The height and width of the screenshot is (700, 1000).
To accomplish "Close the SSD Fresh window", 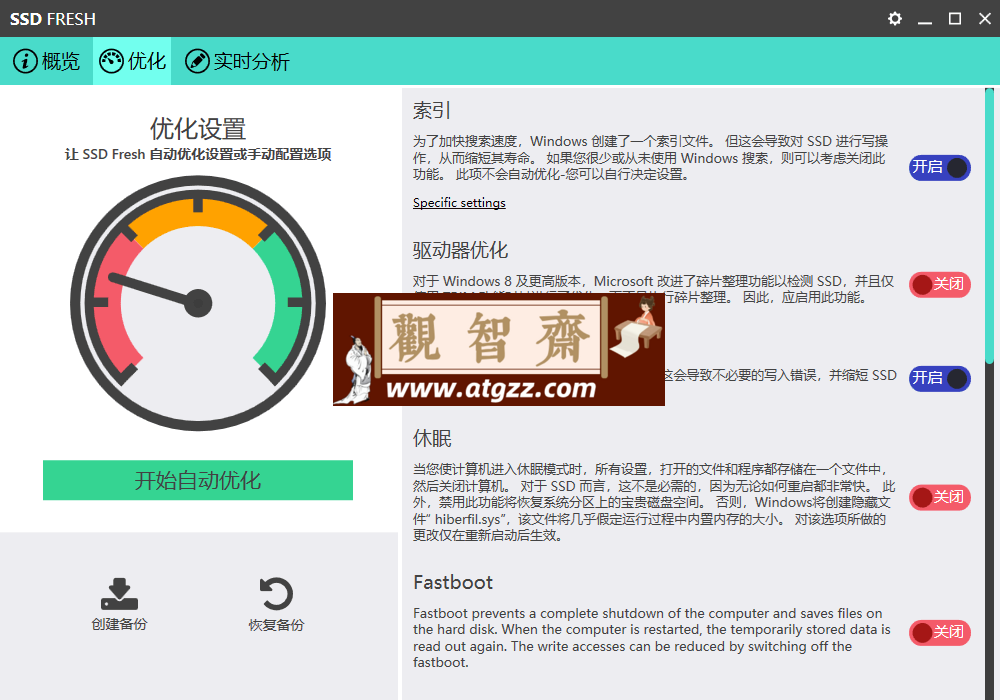I will pyautogui.click(x=985, y=18).
